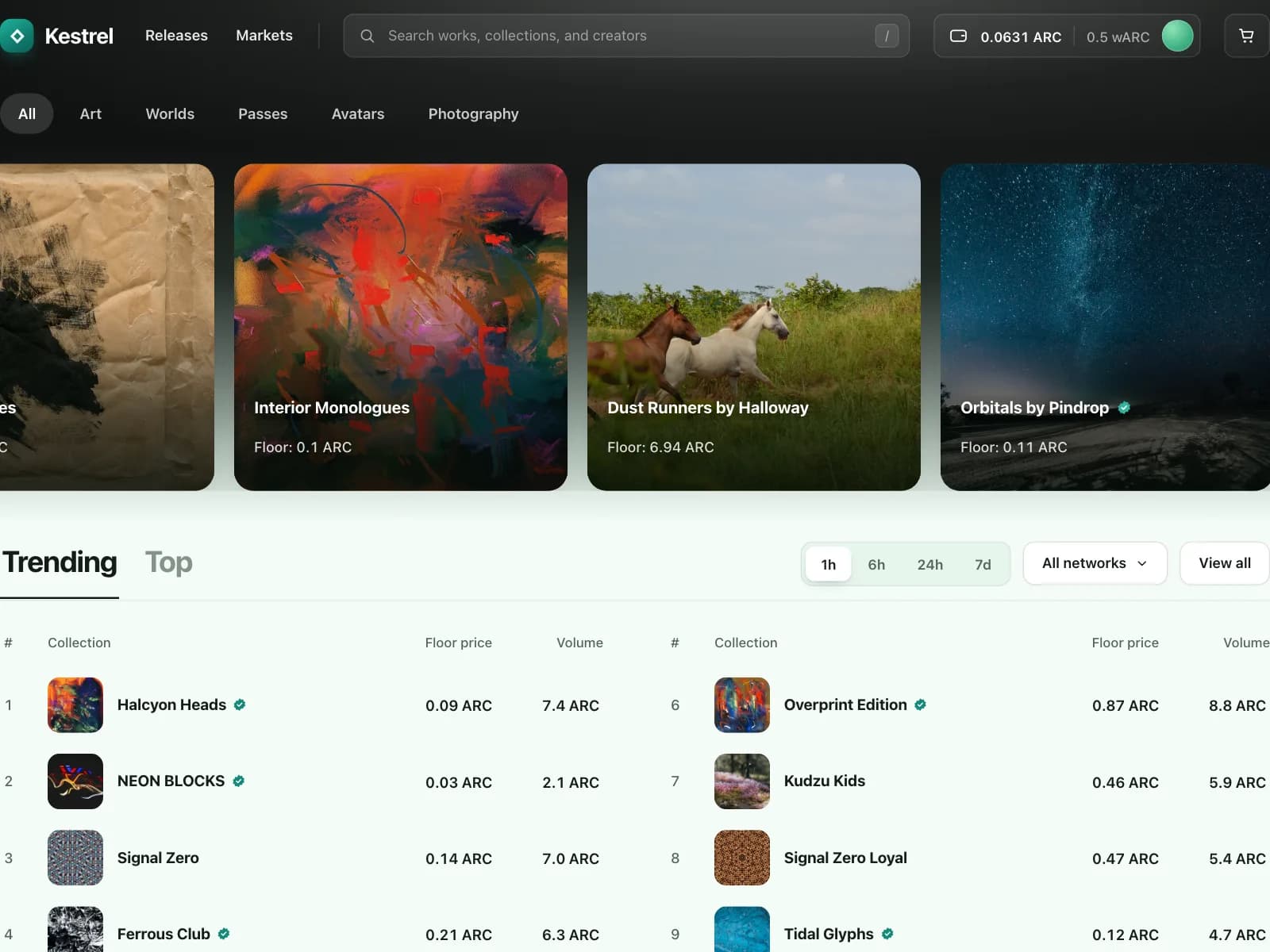
Task: Select the 6h time range
Action: coord(876,564)
